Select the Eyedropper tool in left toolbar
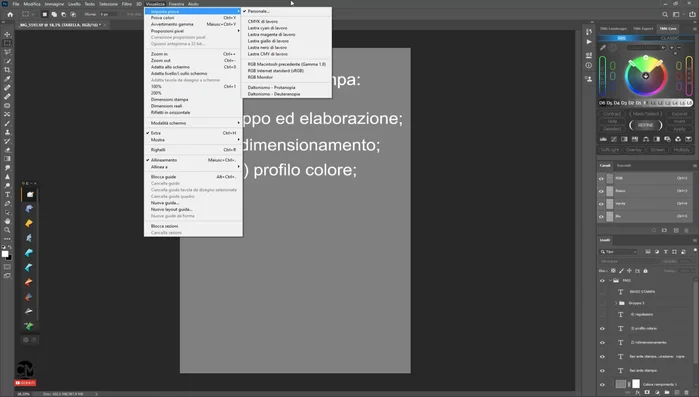Image resolution: width=699 pixels, height=397 pixels. click(7, 79)
